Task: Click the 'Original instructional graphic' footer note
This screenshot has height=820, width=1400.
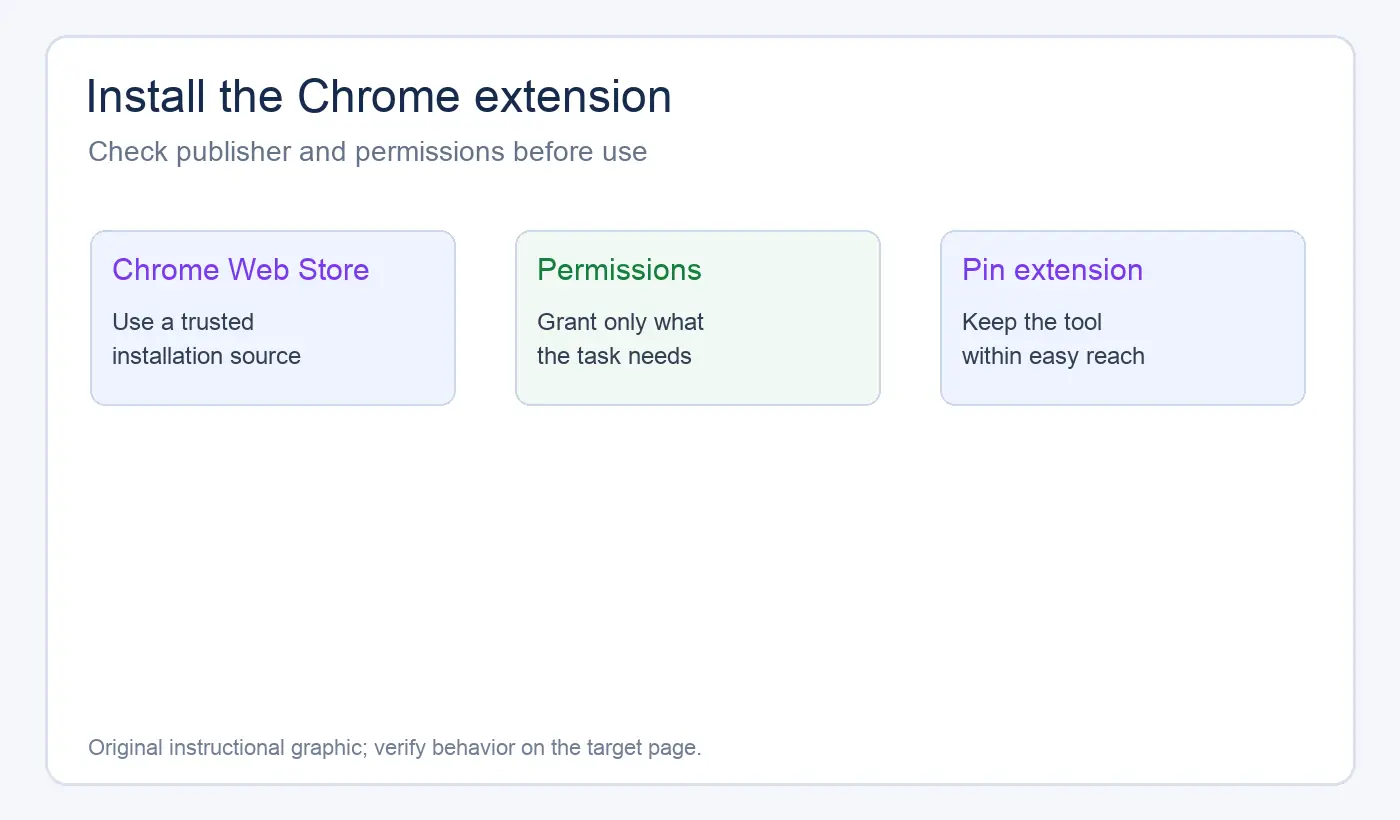Action: [x=395, y=748]
